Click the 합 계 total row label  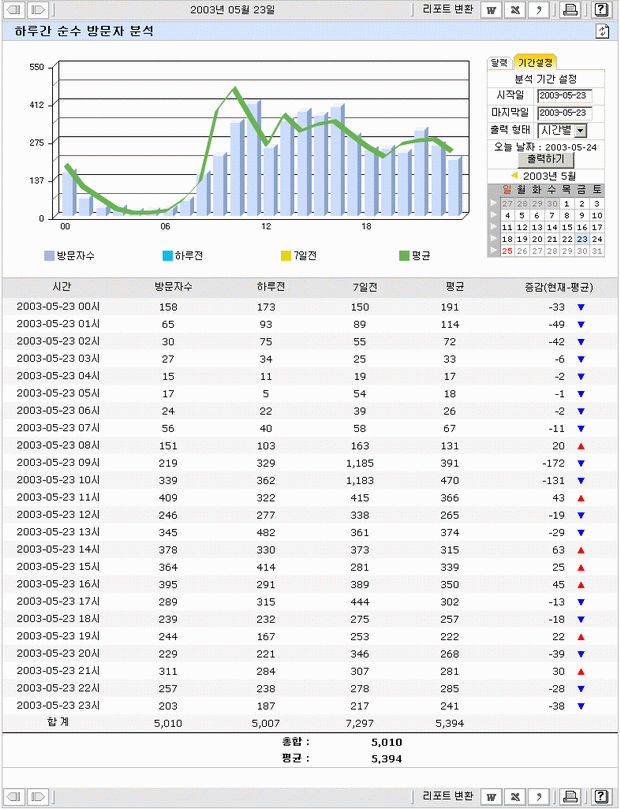57,722
